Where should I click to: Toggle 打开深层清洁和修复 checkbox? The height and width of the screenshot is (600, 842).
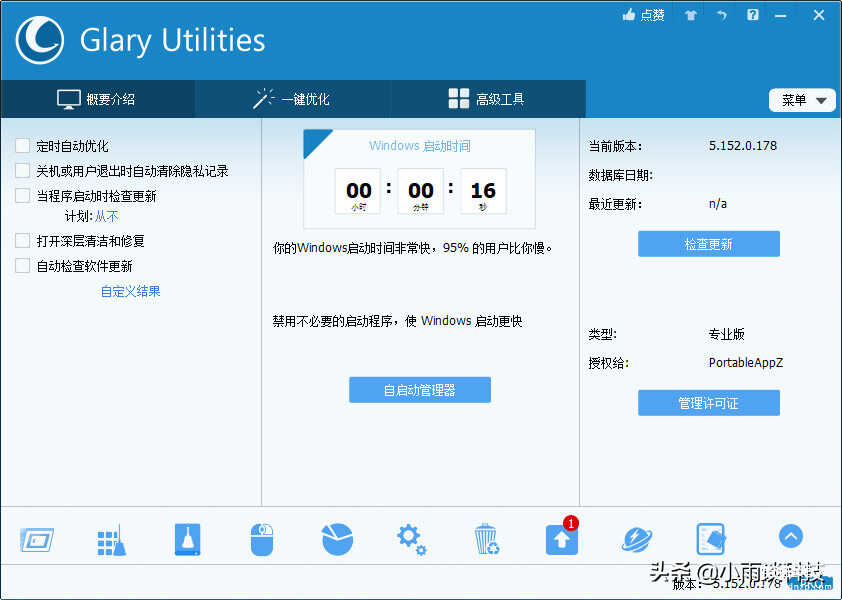[22, 241]
